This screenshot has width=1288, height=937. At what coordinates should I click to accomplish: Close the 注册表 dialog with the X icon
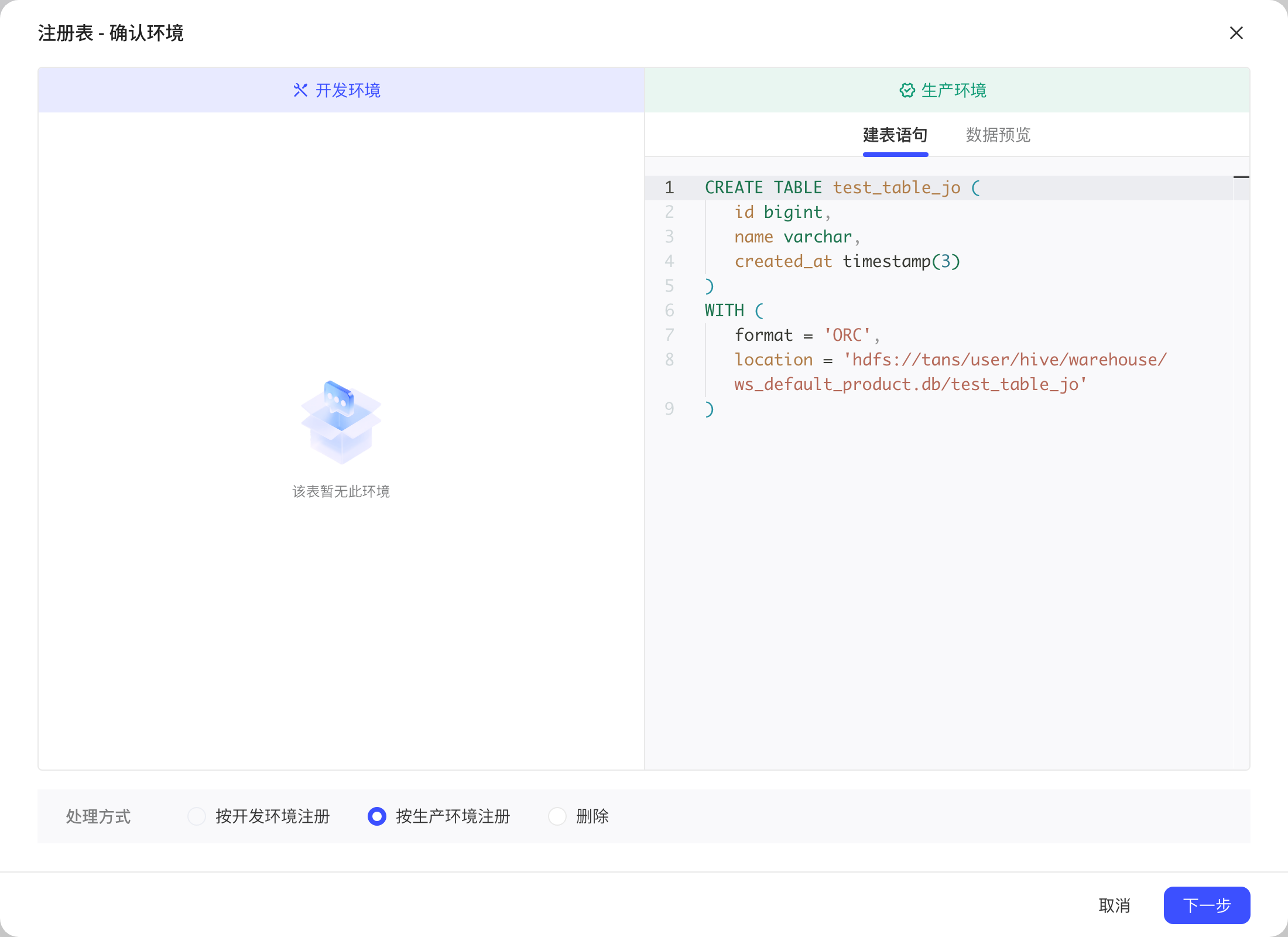1236,33
